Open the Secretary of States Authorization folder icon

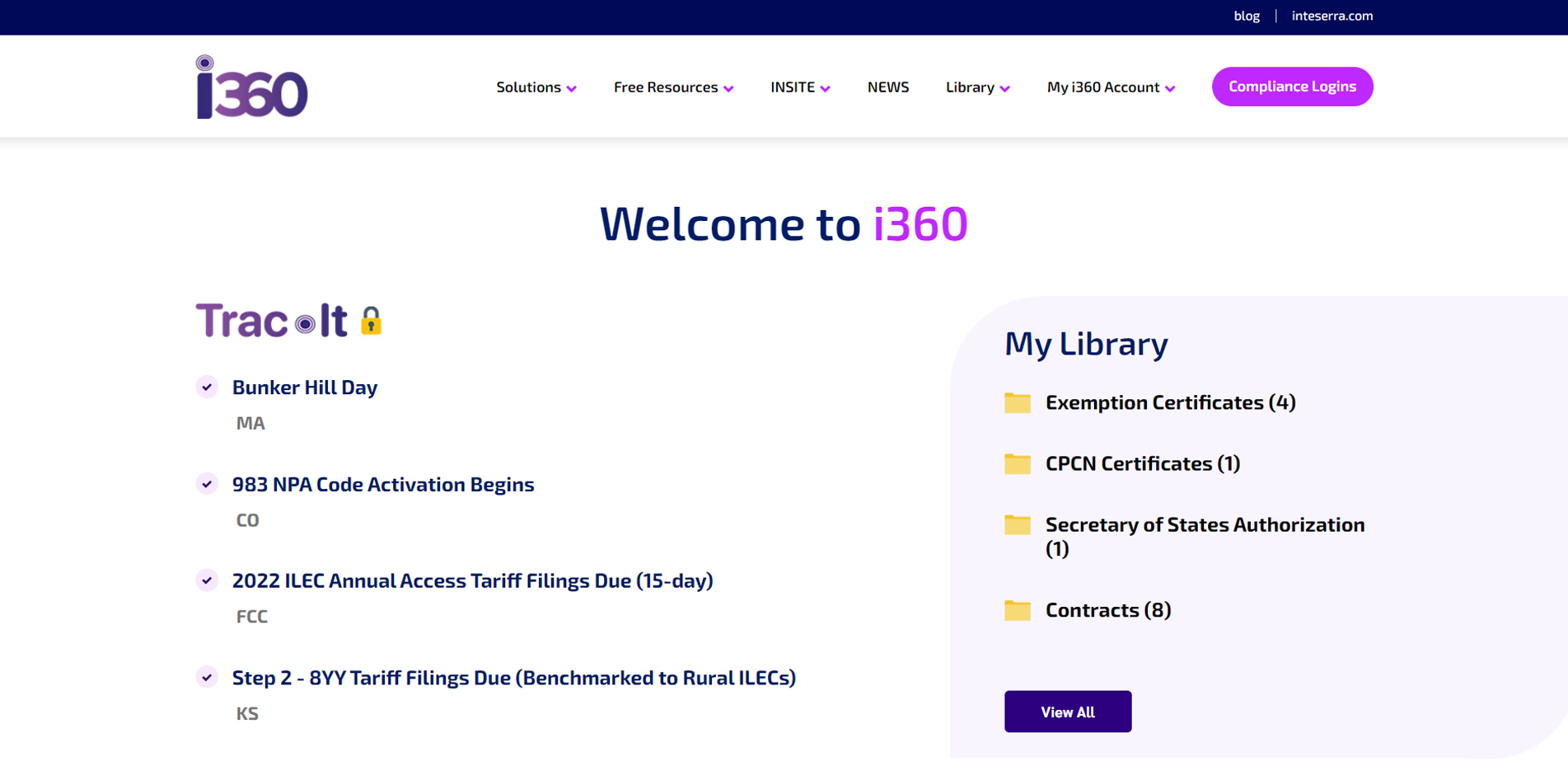click(x=1017, y=525)
